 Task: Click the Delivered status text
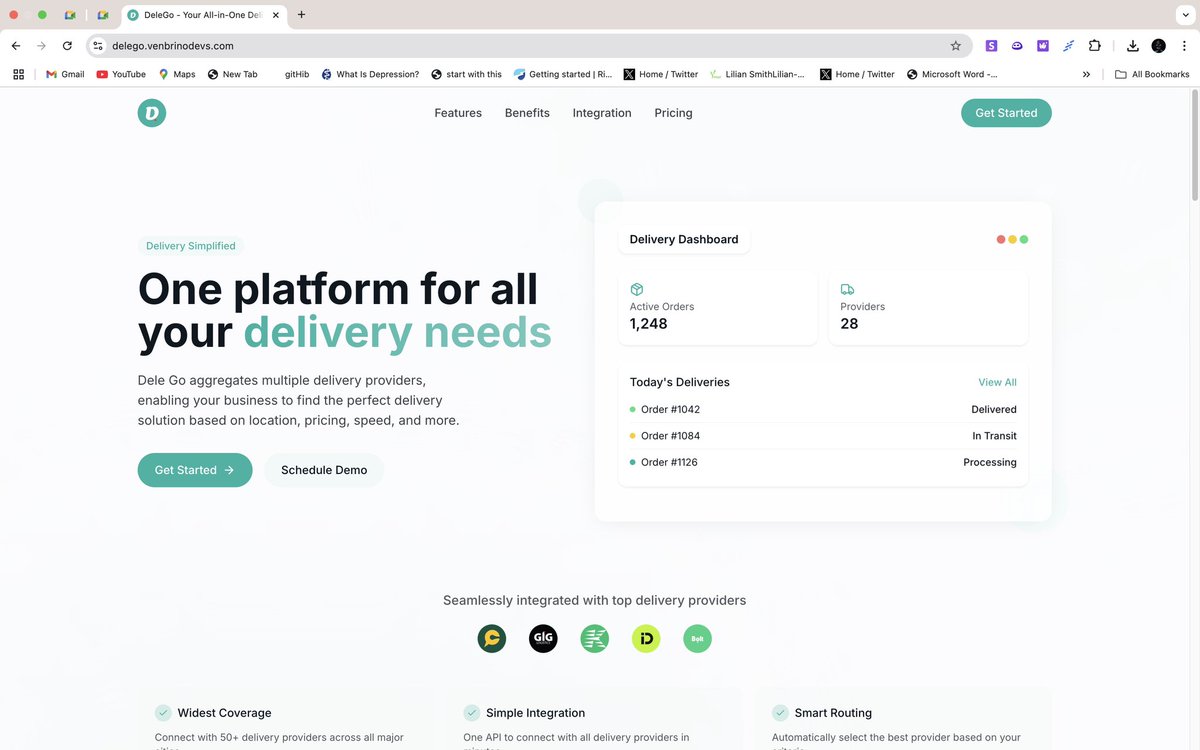[x=994, y=409]
